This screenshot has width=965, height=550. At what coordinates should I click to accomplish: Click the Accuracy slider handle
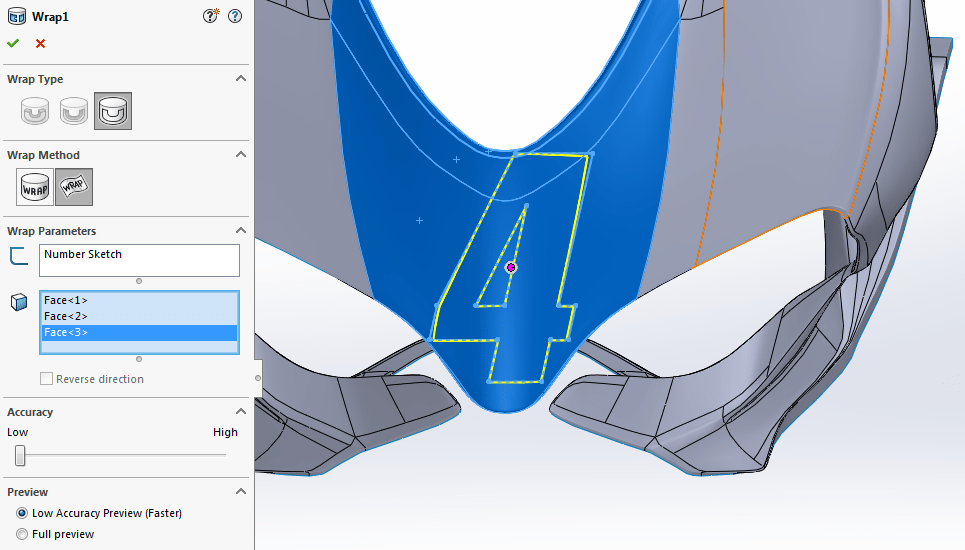coord(20,456)
